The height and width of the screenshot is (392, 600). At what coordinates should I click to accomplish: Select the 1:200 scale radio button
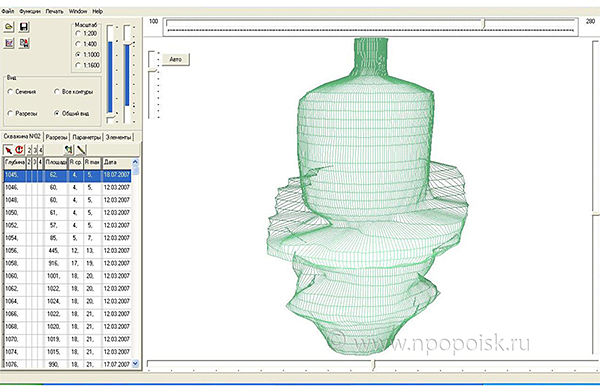click(x=78, y=34)
